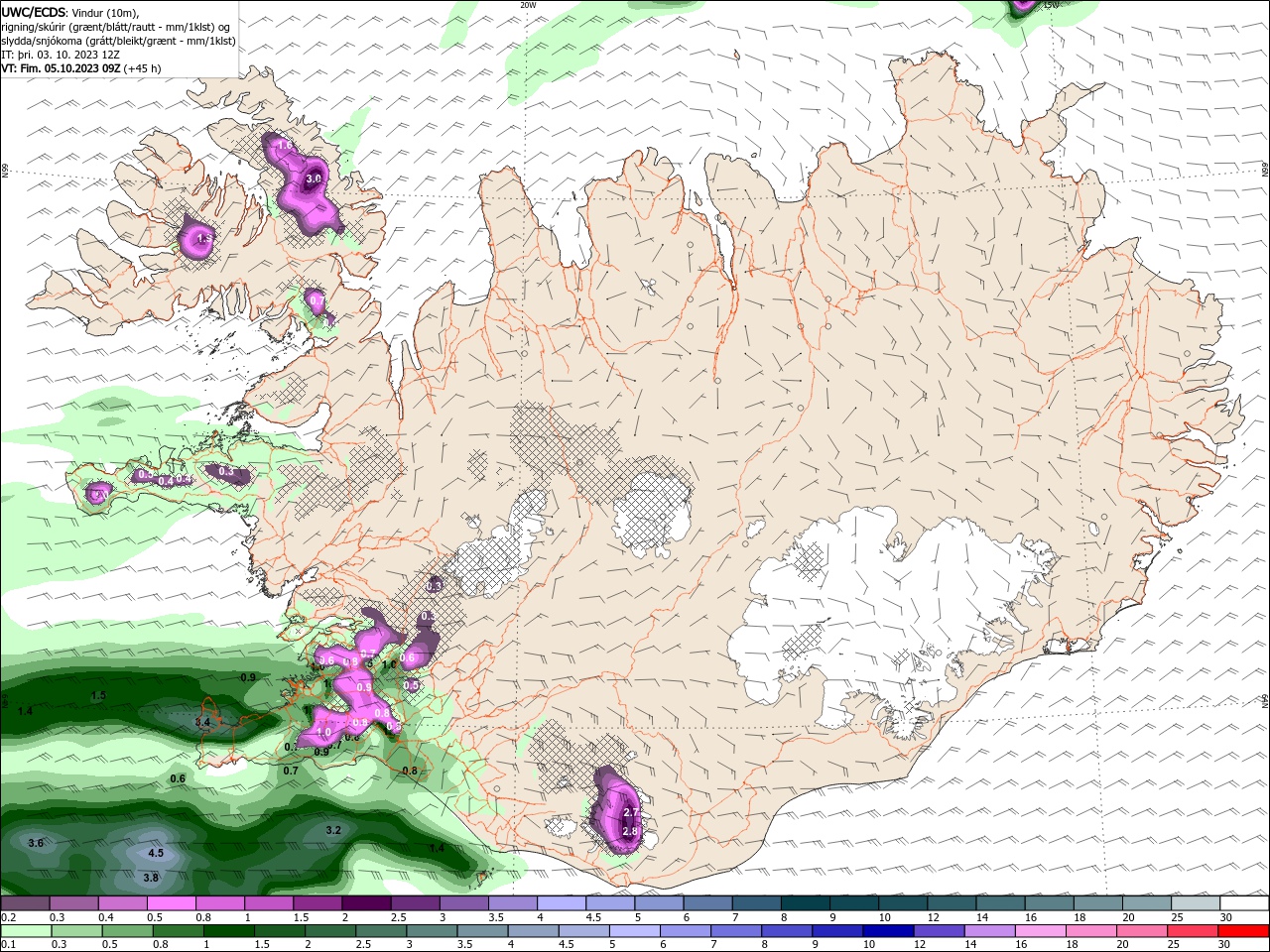Click the magenta 1.5 swatch in upper legend row
Image resolution: width=1270 pixels, height=952 pixels.
tap(317, 903)
